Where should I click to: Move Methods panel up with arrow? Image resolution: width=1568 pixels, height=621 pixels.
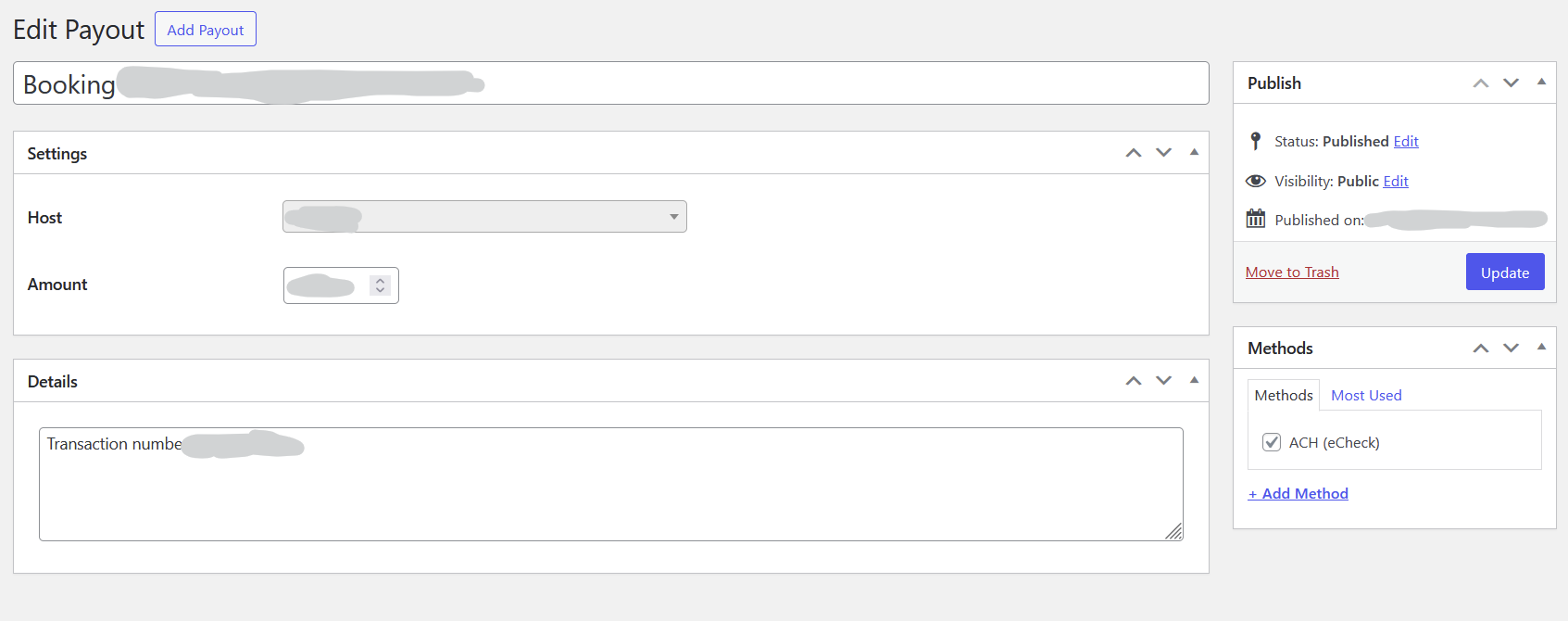[x=1481, y=349]
